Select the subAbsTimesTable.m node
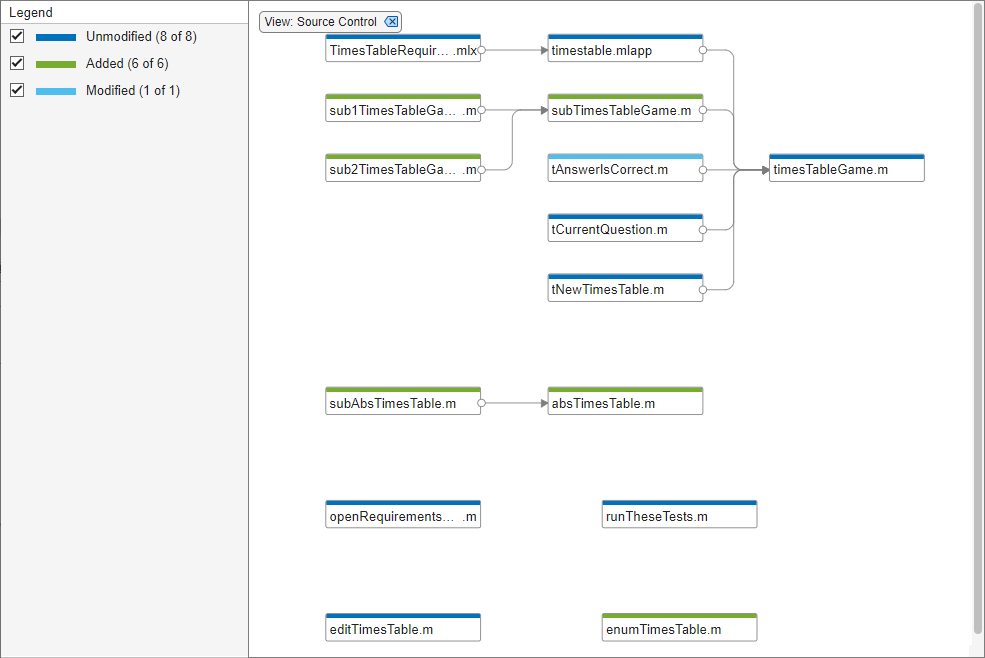 [x=402, y=404]
